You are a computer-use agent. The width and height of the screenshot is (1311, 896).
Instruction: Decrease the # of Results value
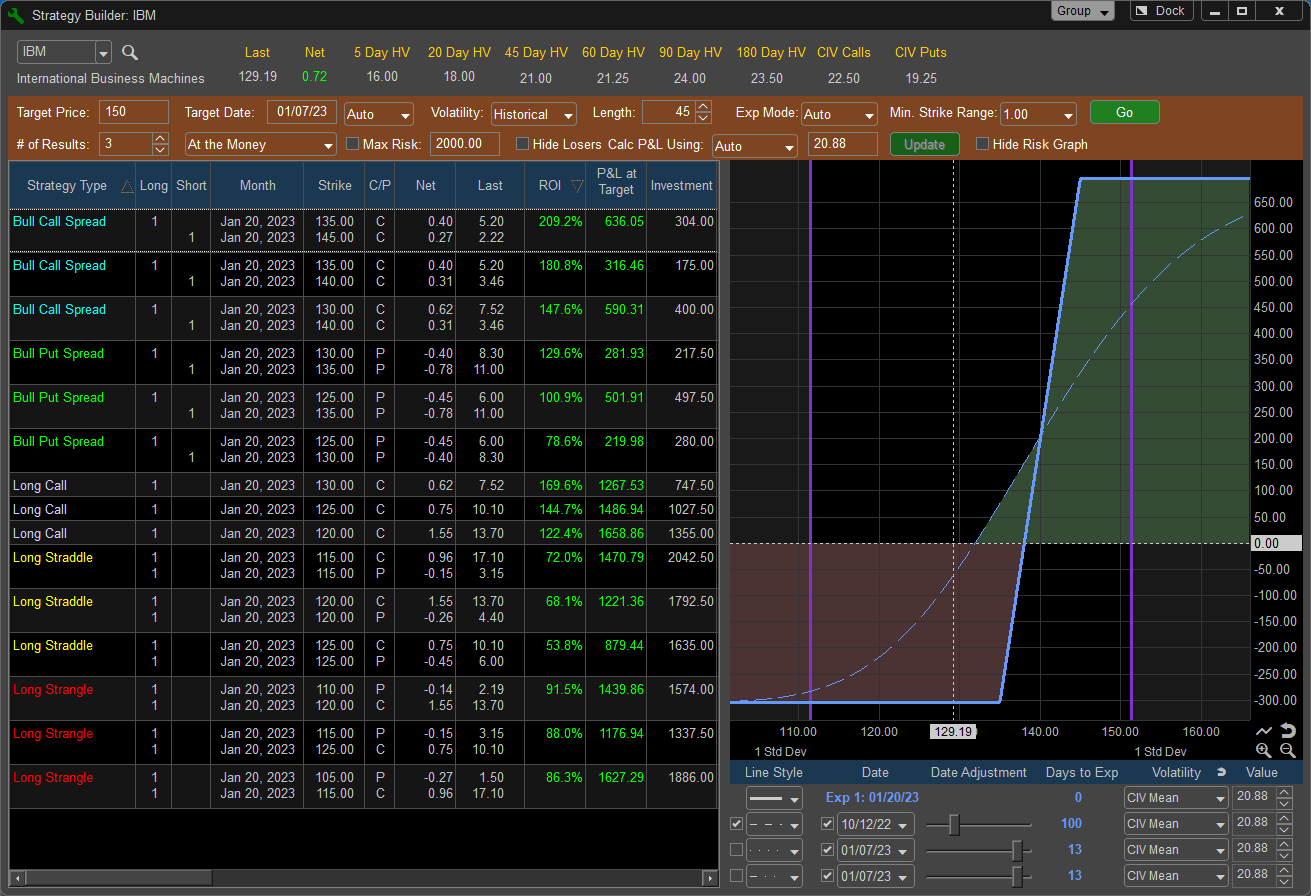click(160, 150)
